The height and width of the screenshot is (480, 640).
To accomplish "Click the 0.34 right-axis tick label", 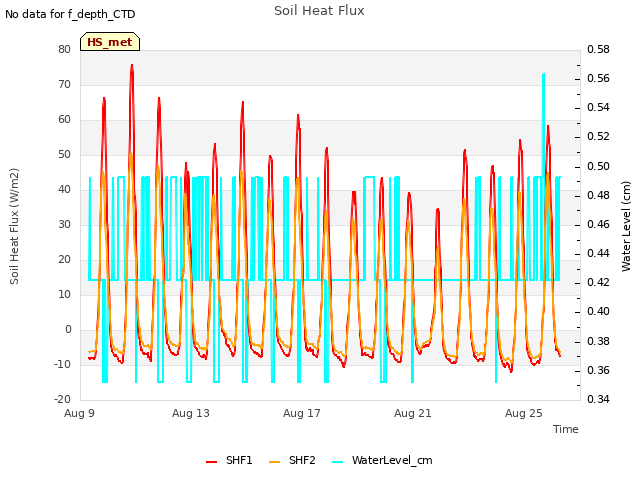I will 598,399.
